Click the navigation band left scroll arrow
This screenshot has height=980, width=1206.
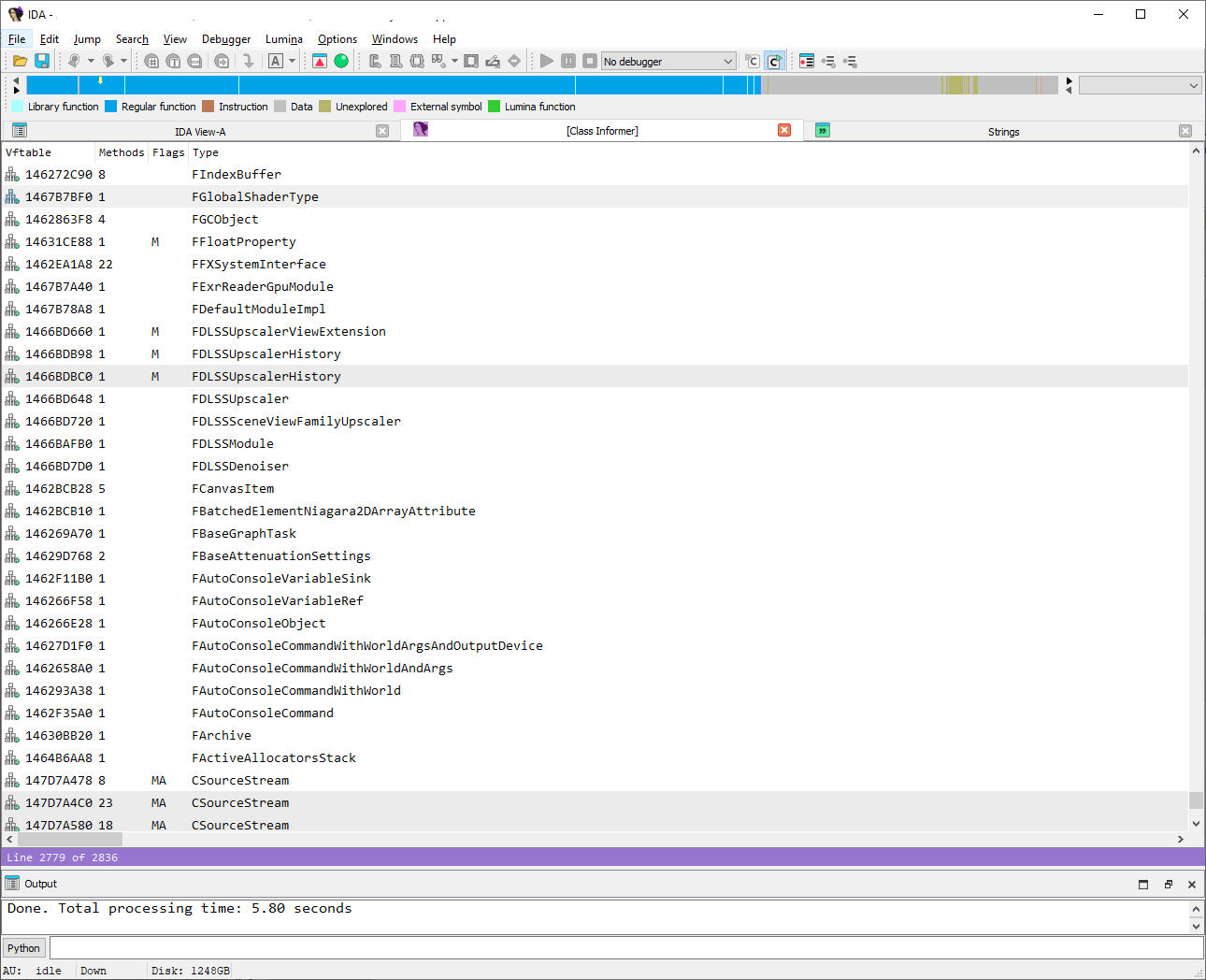click(16, 80)
